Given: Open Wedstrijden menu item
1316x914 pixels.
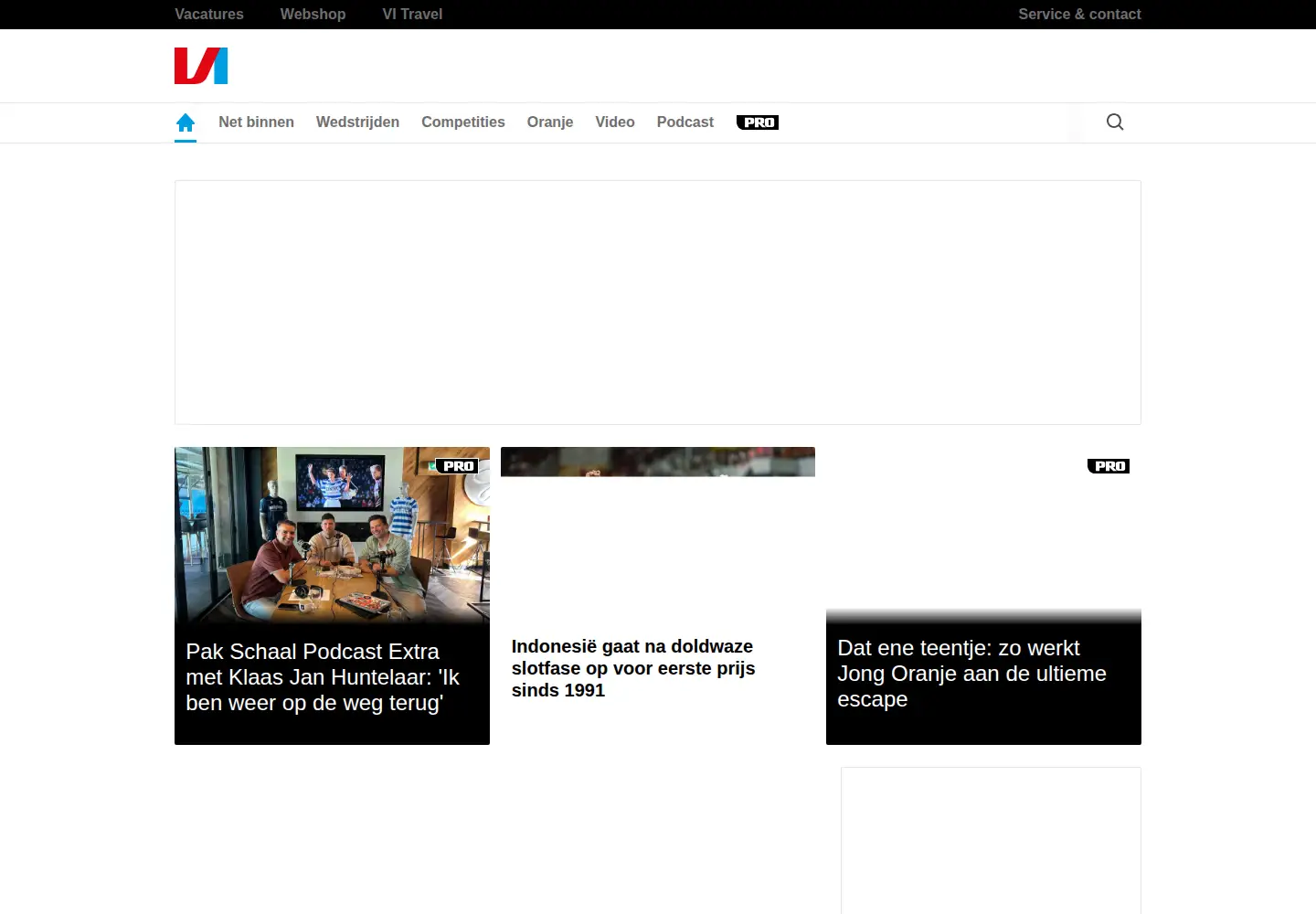Looking at the screenshot, I should (x=357, y=122).
